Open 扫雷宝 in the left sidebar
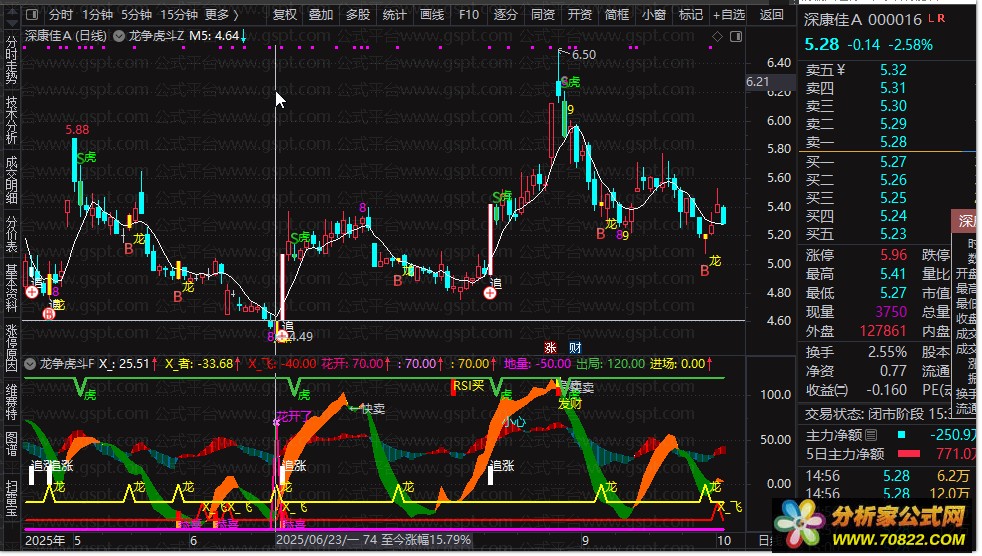 (11, 498)
